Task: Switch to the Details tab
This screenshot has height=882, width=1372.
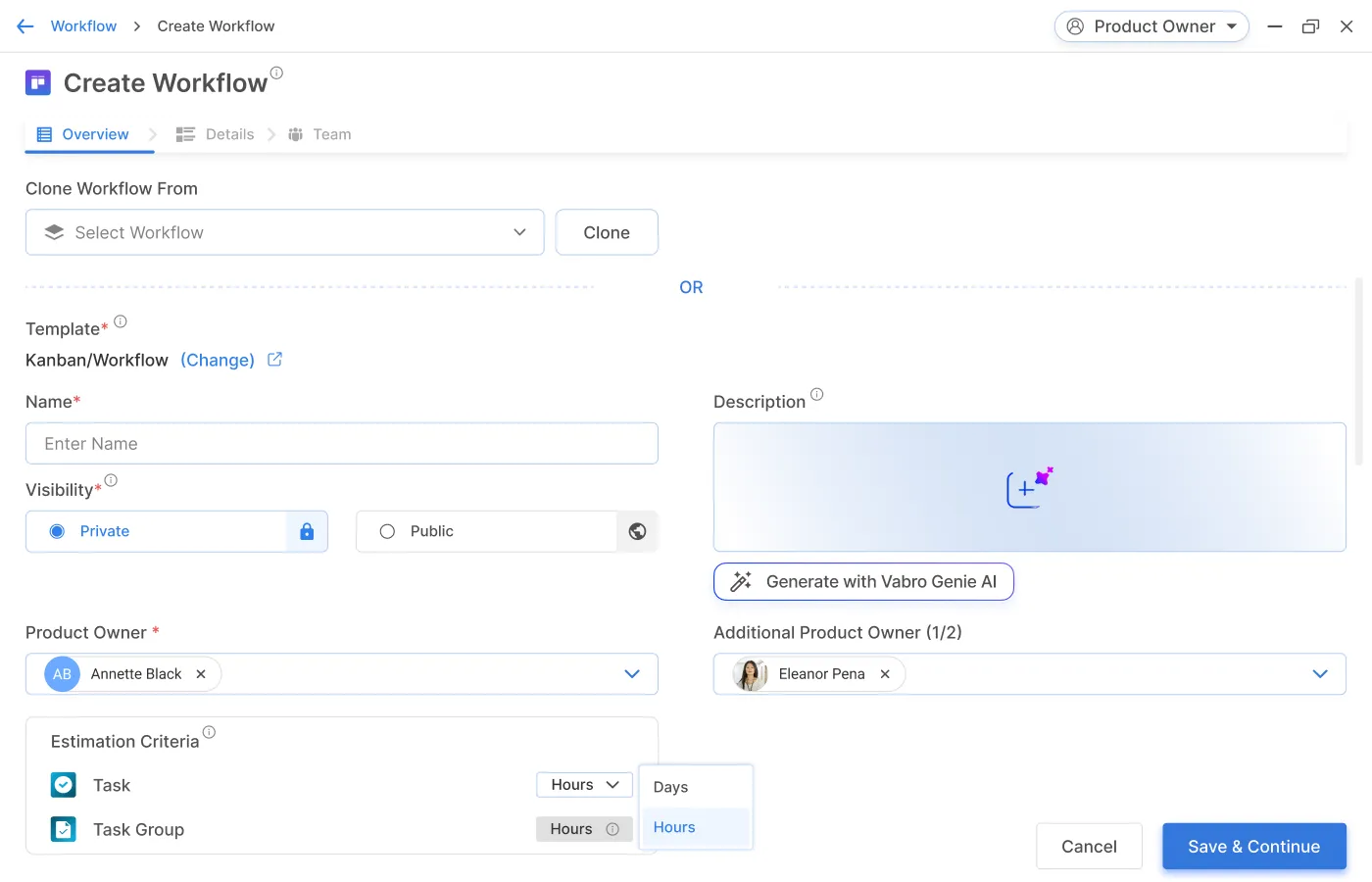Action: 228,133
